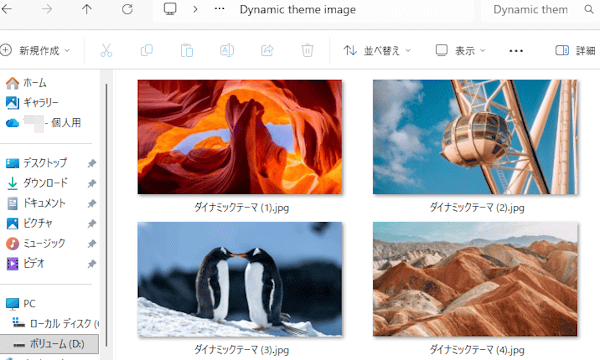Open the 新規作成 dropdown
The image size is (600, 360).
coord(36,50)
